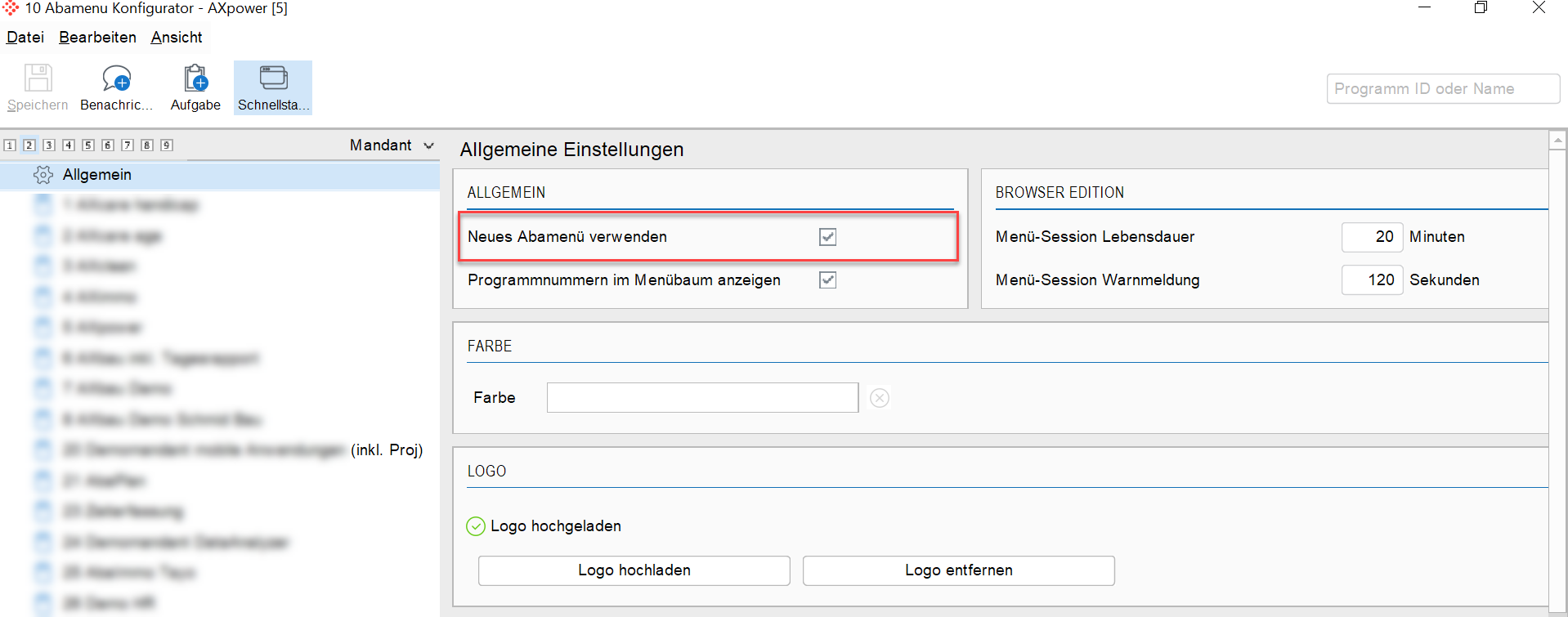The width and height of the screenshot is (1568, 617).
Task: Select tree level 6 button
Action: [108, 145]
